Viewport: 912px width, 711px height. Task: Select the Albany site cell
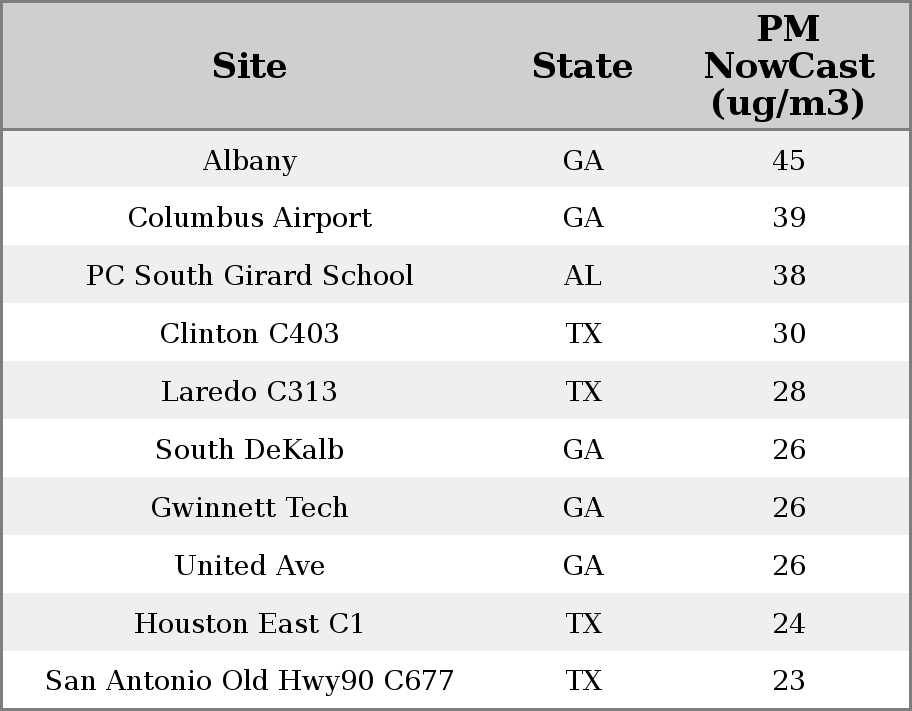tap(249, 161)
